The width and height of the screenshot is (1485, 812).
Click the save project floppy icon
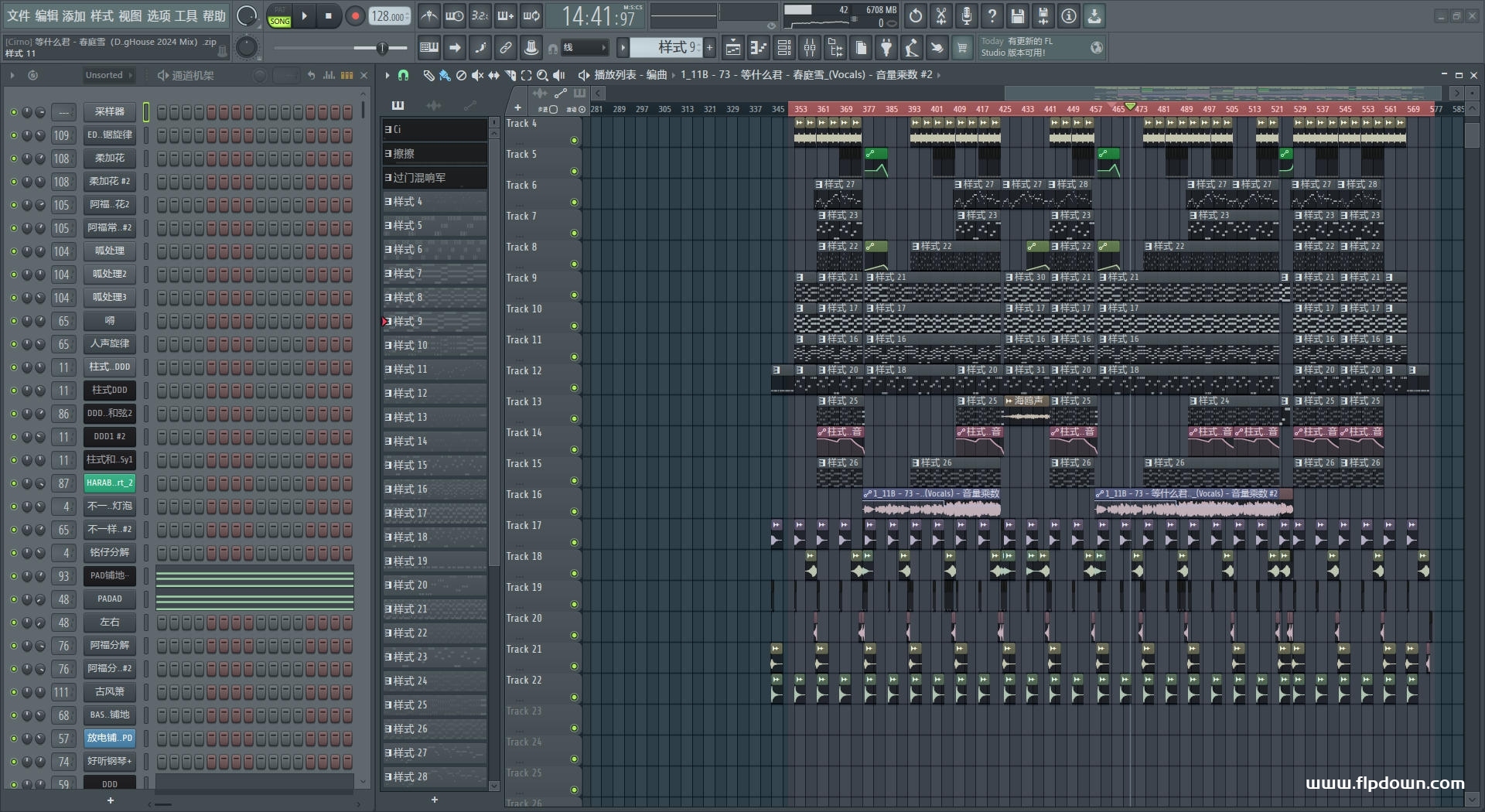1018,15
